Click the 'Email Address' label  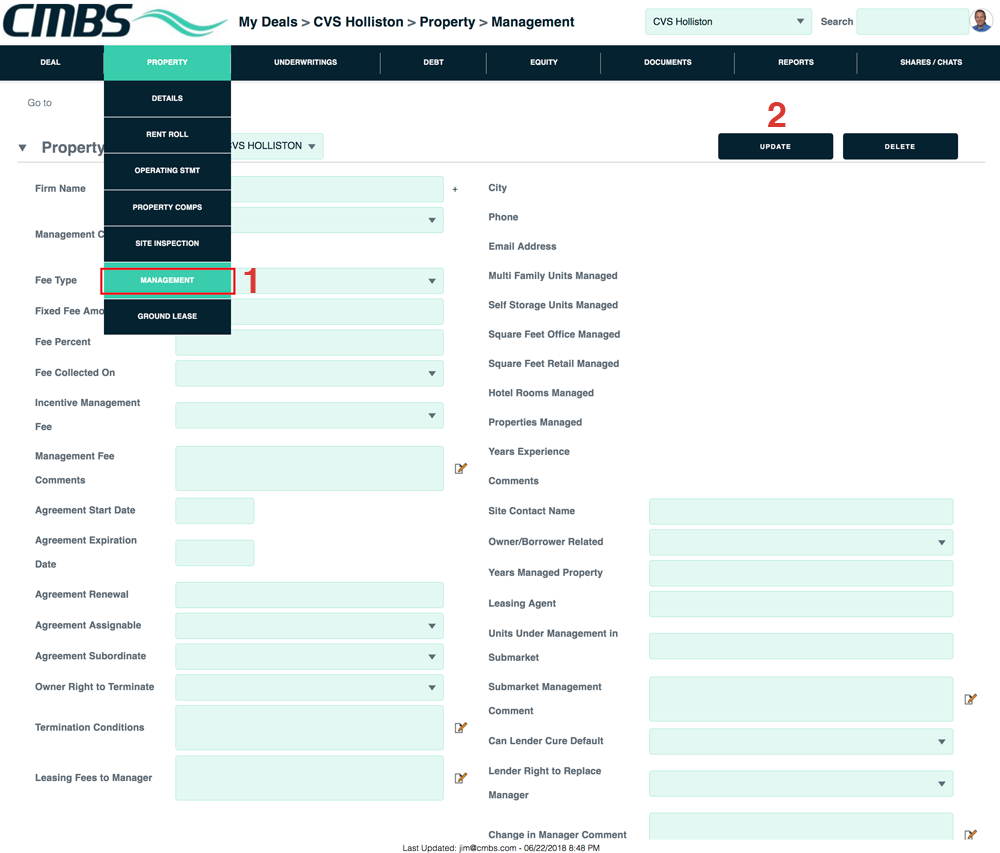click(522, 246)
